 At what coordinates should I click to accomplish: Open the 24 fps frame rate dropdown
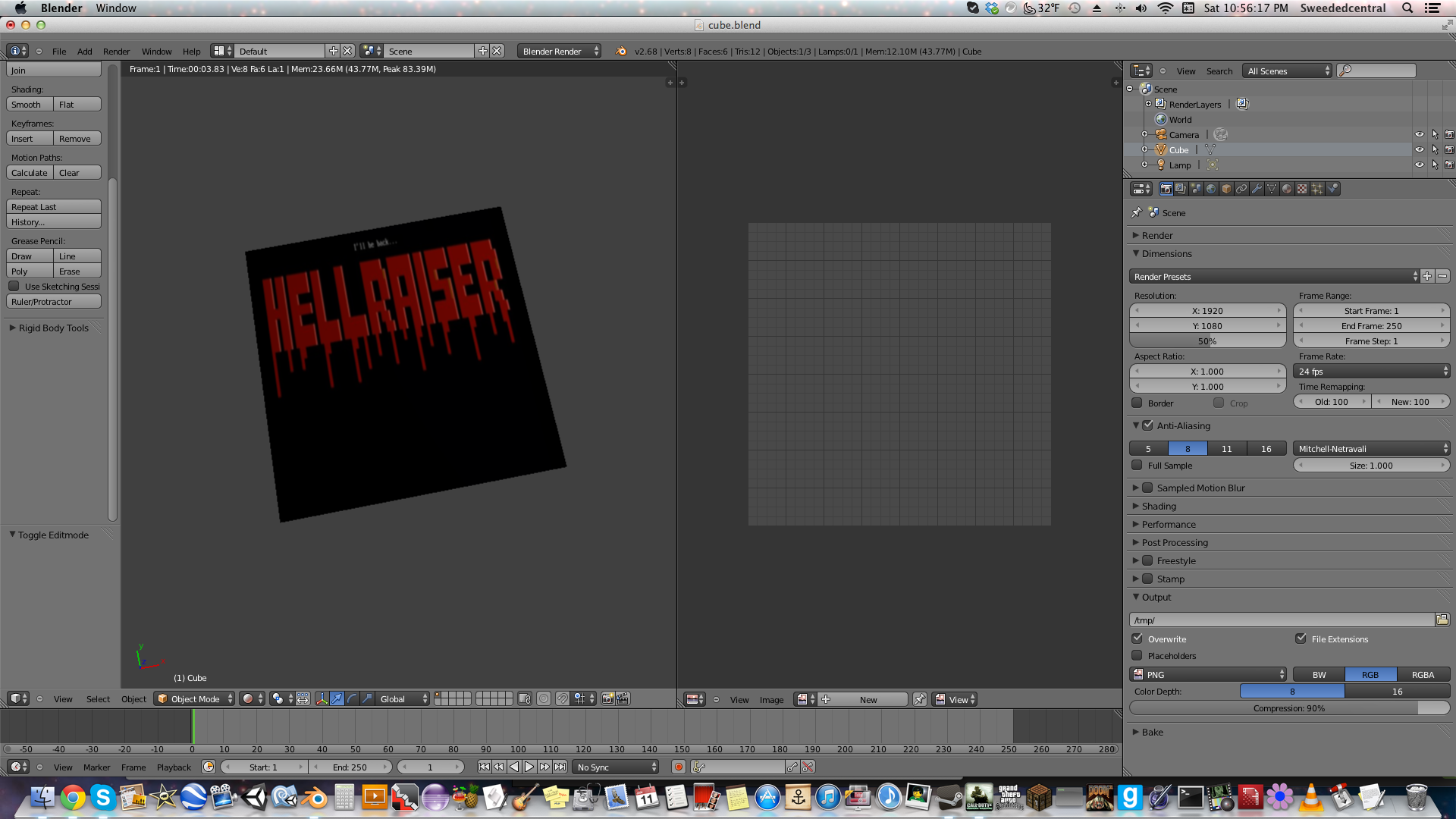[1371, 371]
